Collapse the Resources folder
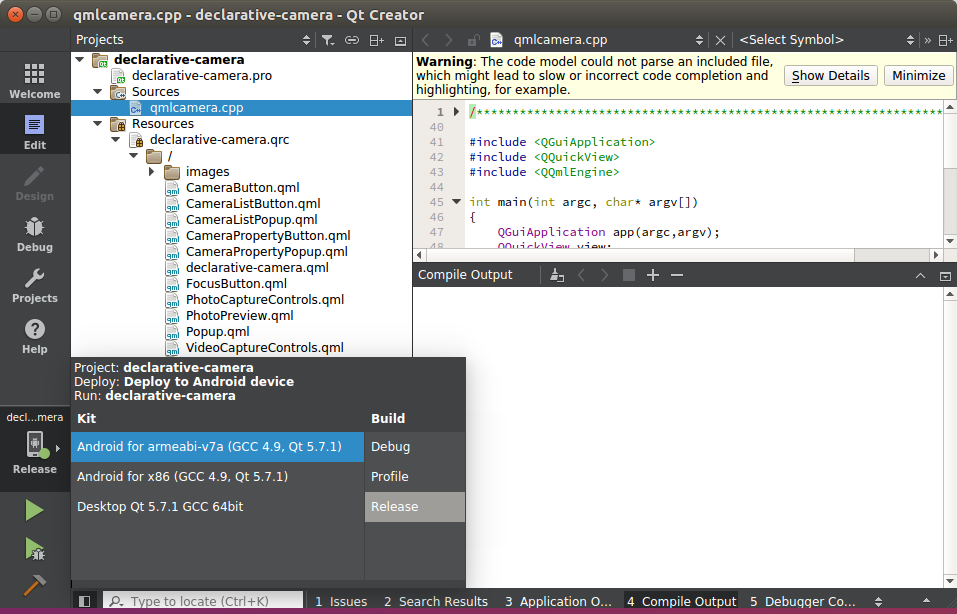This screenshot has width=957, height=614. click(x=98, y=123)
